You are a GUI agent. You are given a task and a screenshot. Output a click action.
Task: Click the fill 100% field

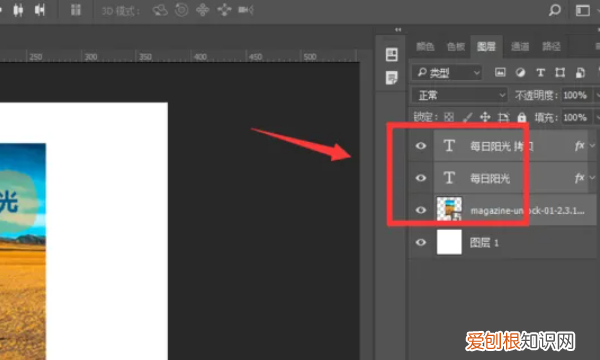(x=576, y=117)
